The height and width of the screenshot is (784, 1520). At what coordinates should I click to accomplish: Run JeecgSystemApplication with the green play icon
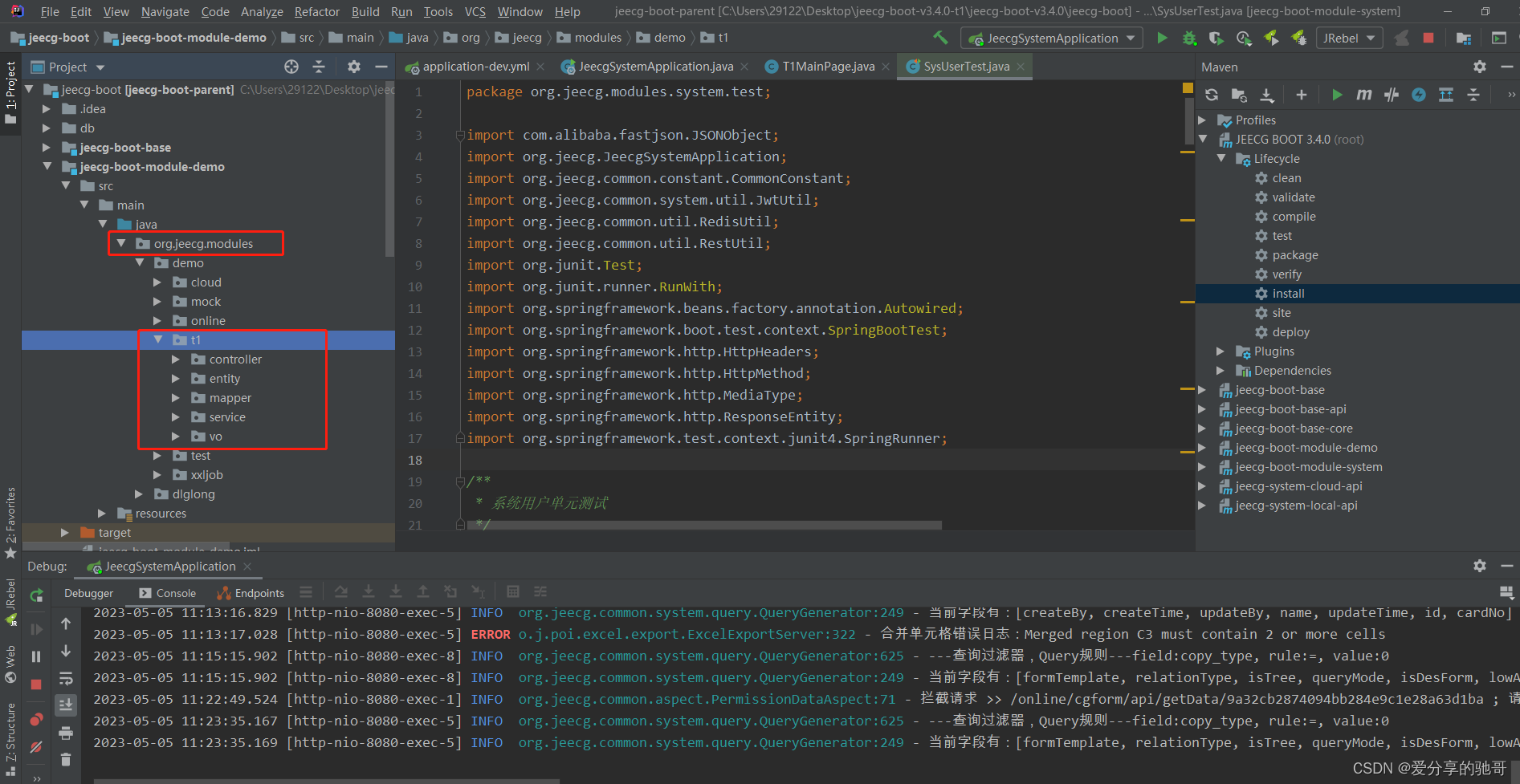pos(1162,38)
